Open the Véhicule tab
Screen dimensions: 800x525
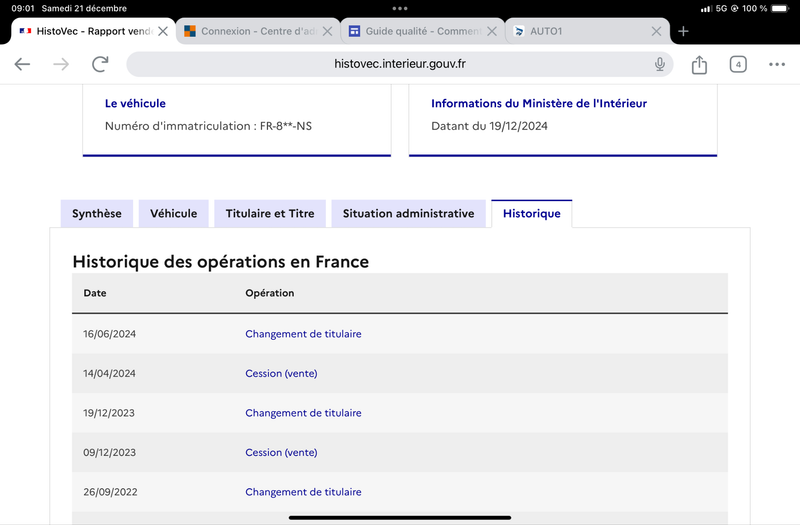pyautogui.click(x=173, y=213)
